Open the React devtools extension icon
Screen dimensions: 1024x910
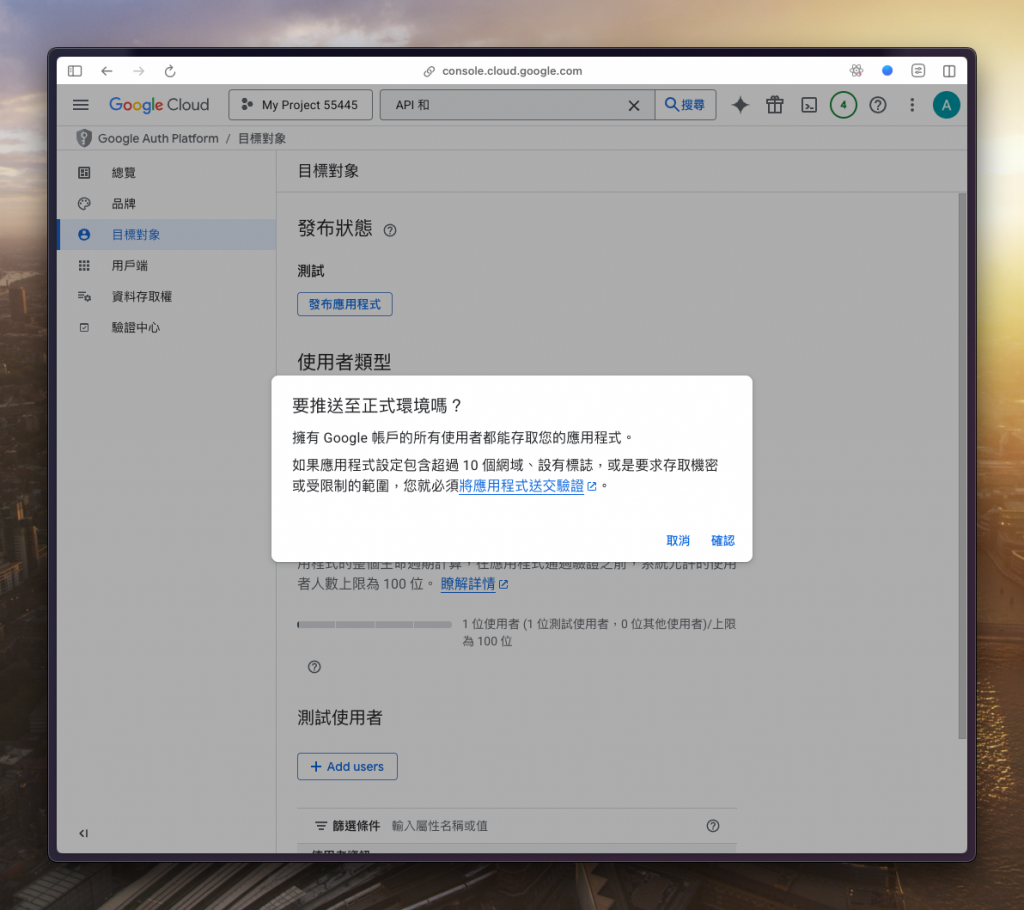(x=856, y=71)
